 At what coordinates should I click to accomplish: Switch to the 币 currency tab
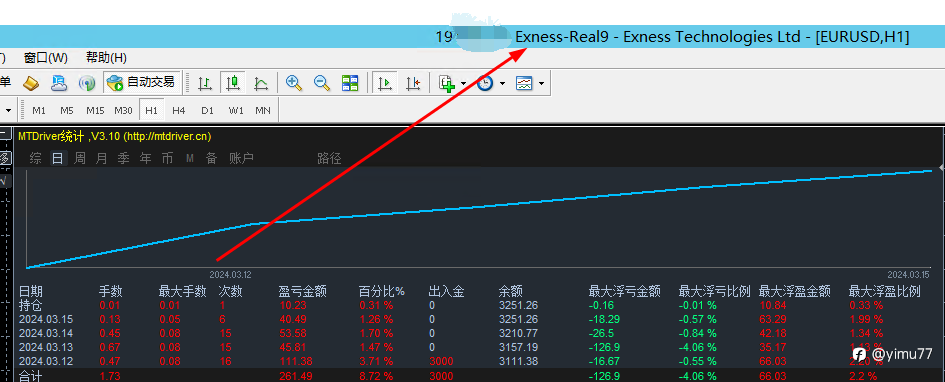click(x=167, y=158)
